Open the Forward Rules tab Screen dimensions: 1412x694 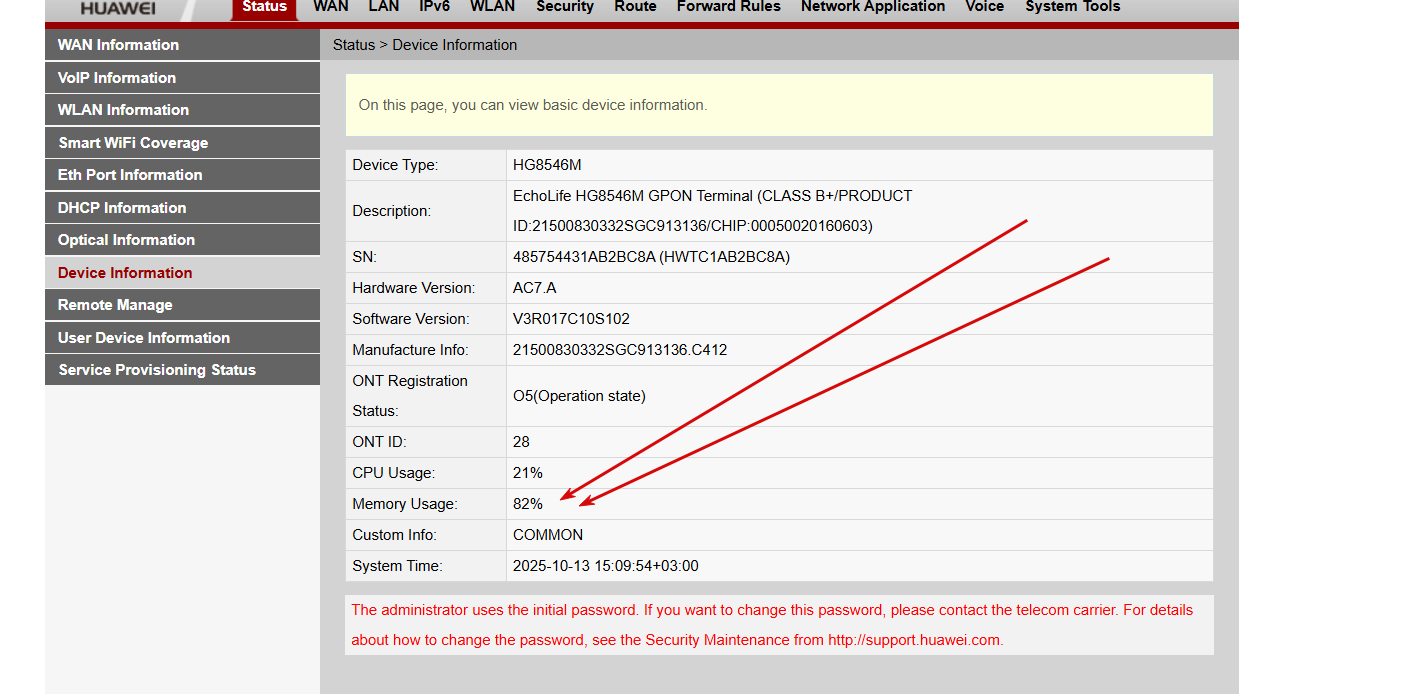(729, 7)
